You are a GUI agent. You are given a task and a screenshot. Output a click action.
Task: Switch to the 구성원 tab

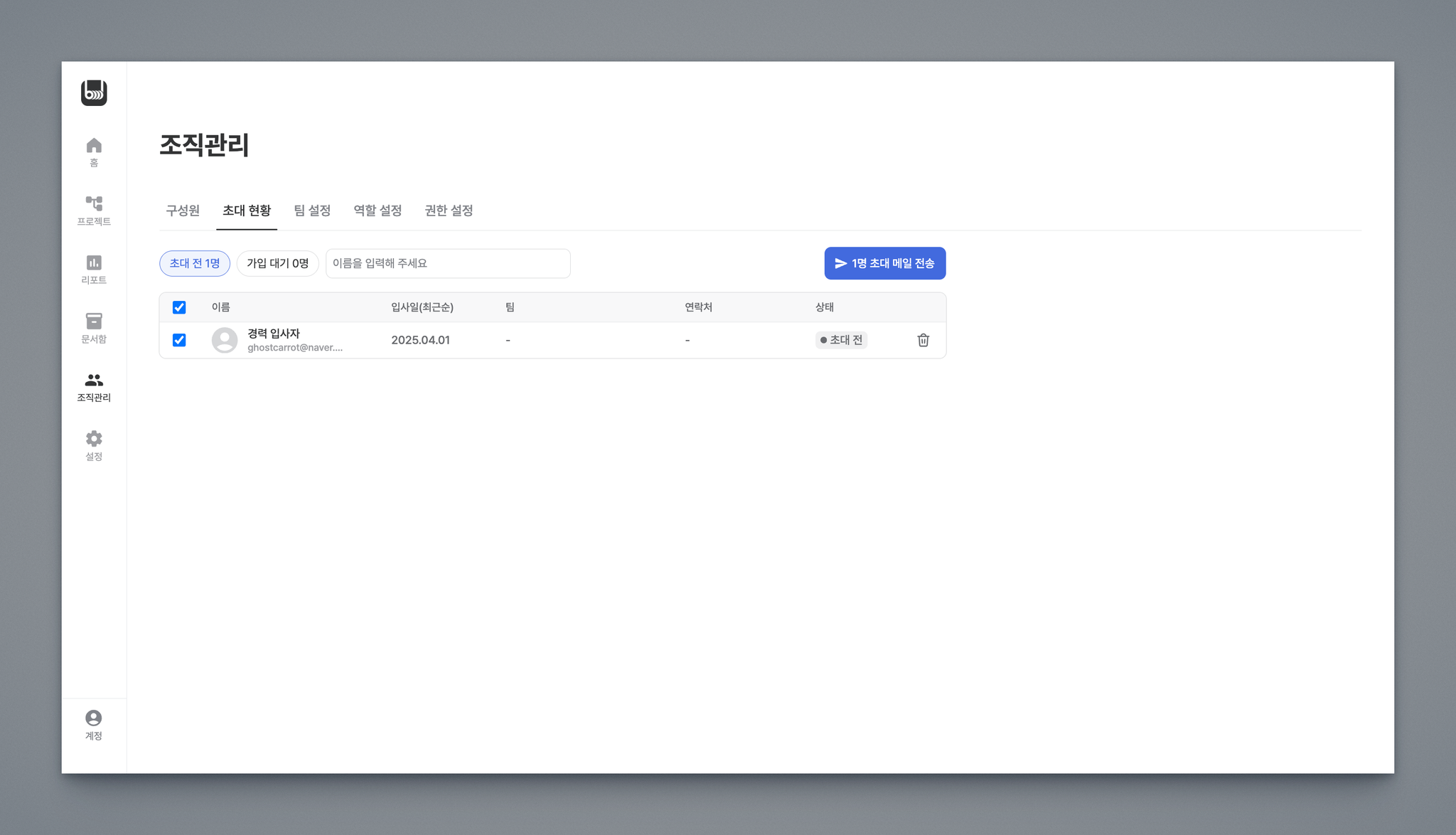[x=183, y=211]
